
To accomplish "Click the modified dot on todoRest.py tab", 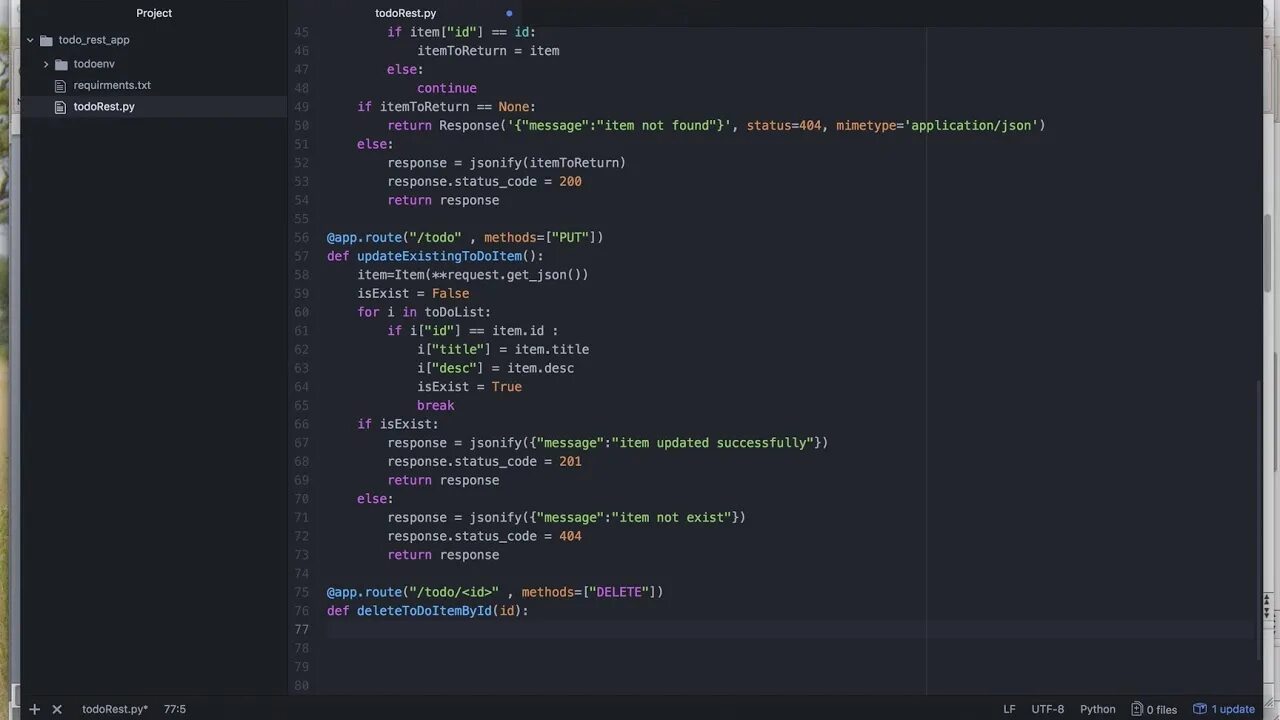I will 509,13.
